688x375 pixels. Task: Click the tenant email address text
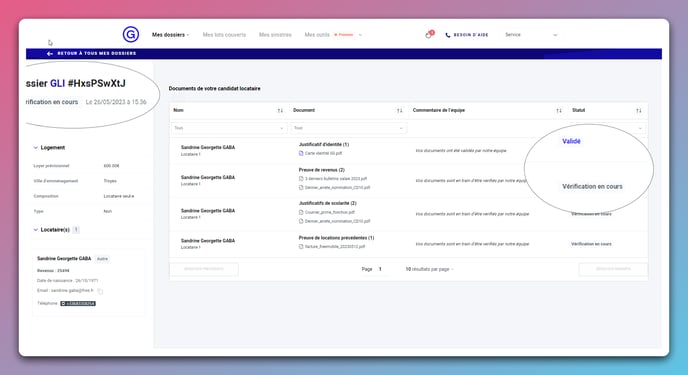tap(72, 291)
